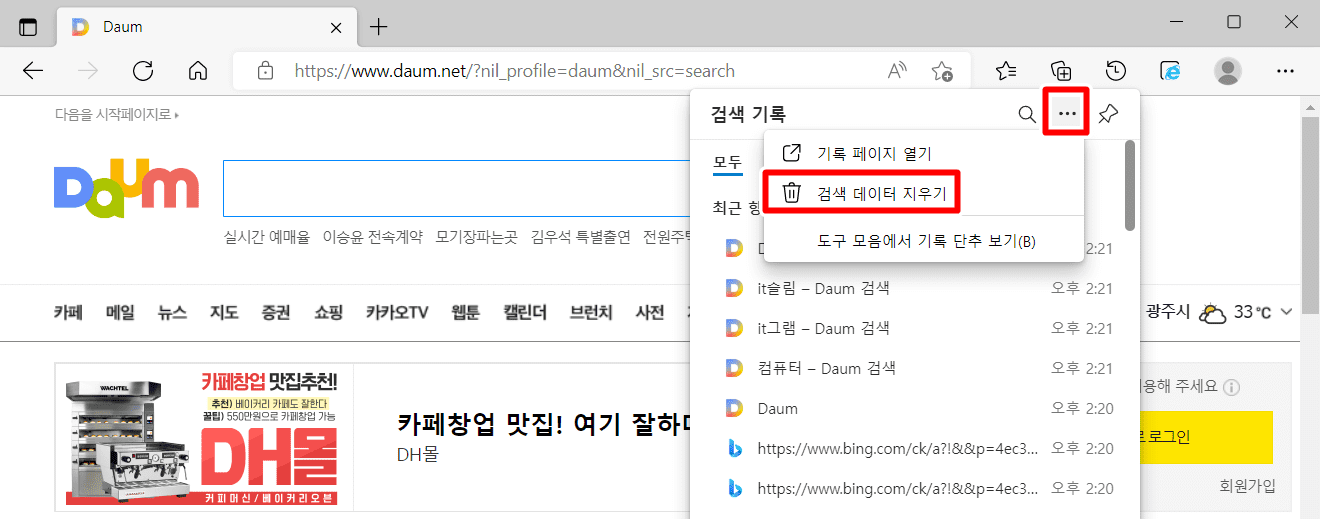Image resolution: width=1320 pixels, height=519 pixels.
Task: Click 다음을 시작페이지로 link
Action: click(x=117, y=115)
